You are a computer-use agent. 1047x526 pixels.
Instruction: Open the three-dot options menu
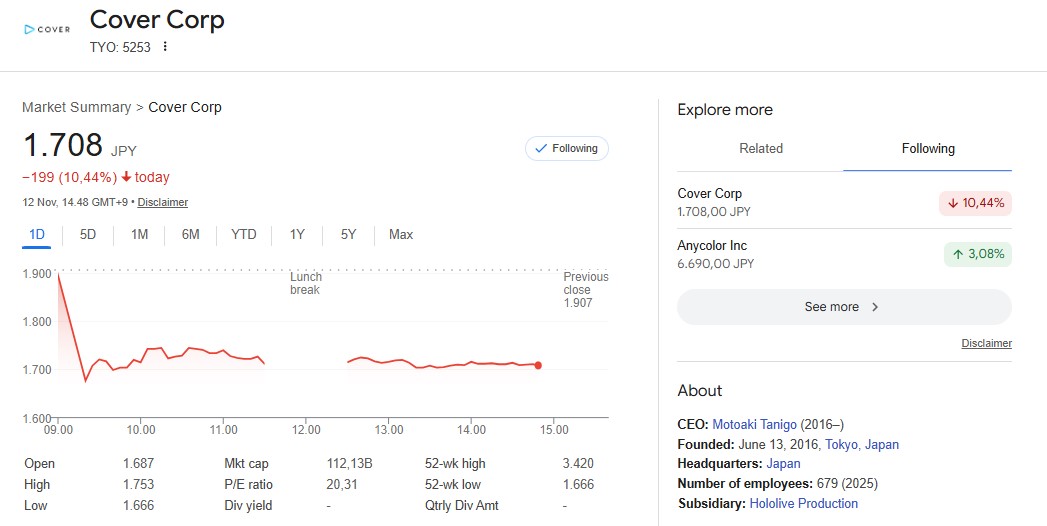click(165, 47)
